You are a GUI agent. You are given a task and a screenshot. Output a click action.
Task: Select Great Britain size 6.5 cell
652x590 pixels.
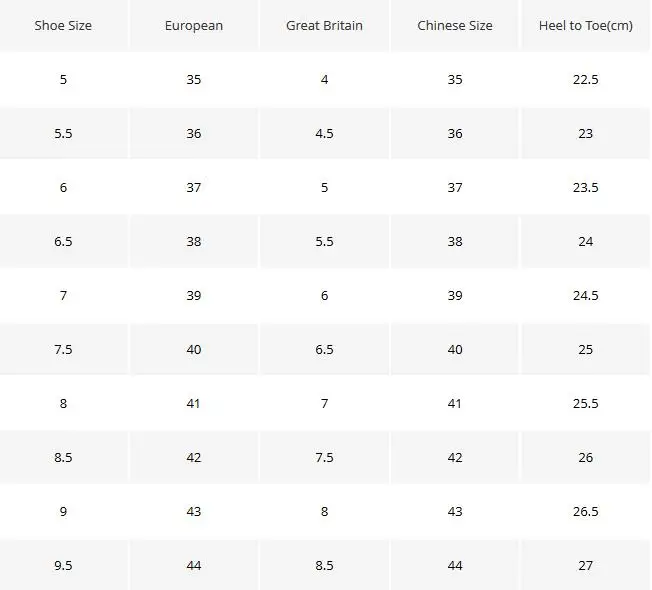[324, 349]
